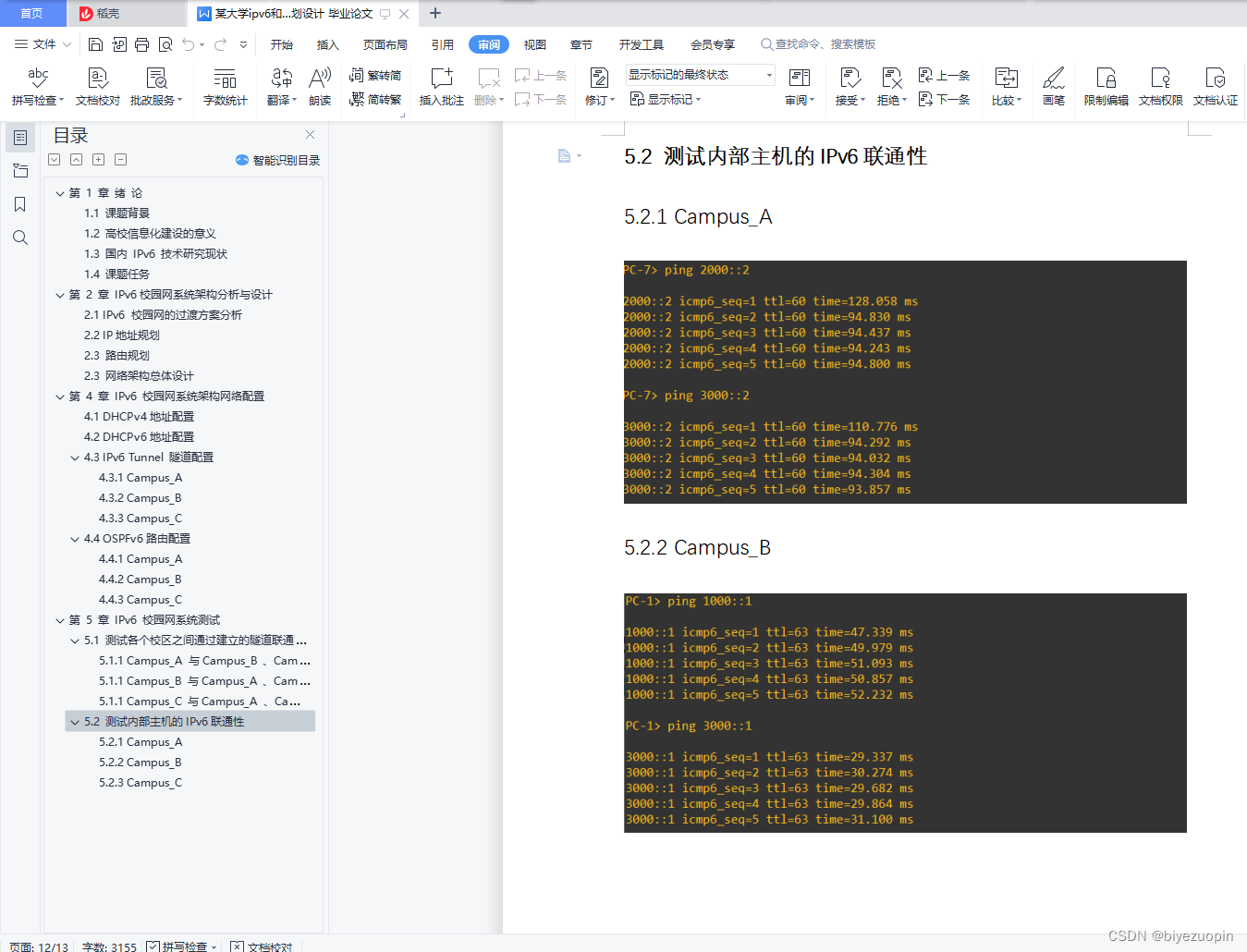The image size is (1247, 952).
Task: Open 拼写检查 spell check tool
Action: tap(38, 87)
